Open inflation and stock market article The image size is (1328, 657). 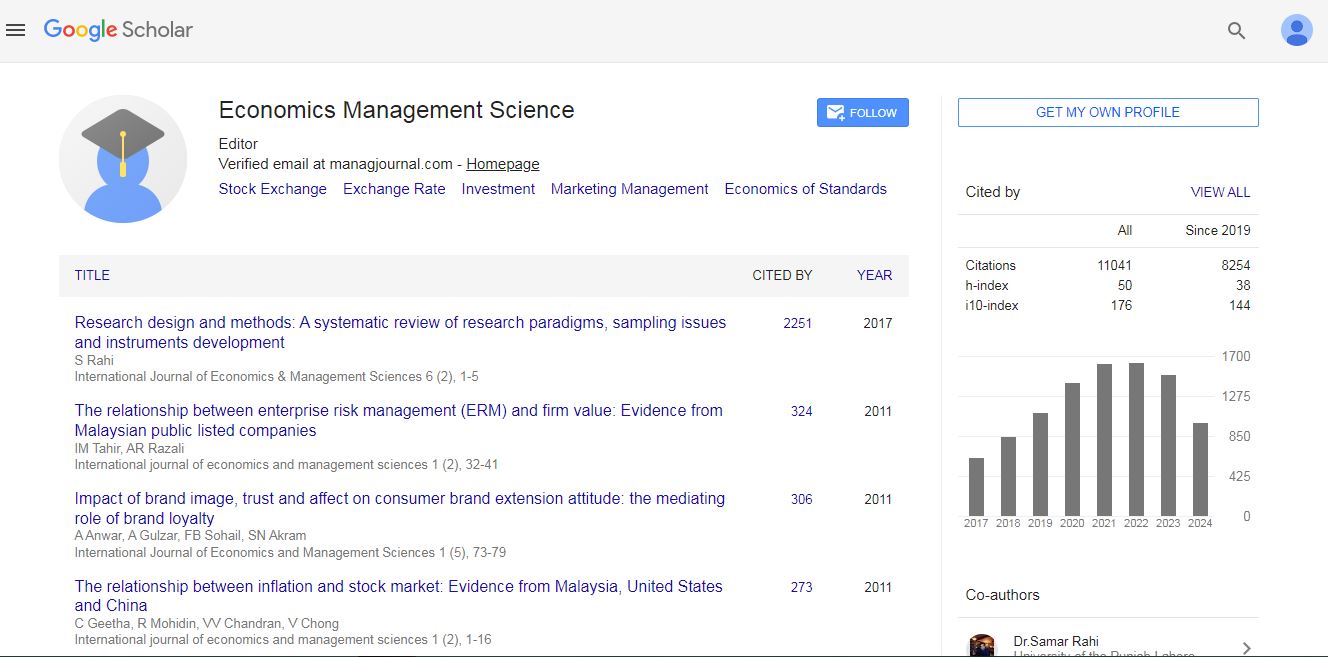[x=398, y=596]
